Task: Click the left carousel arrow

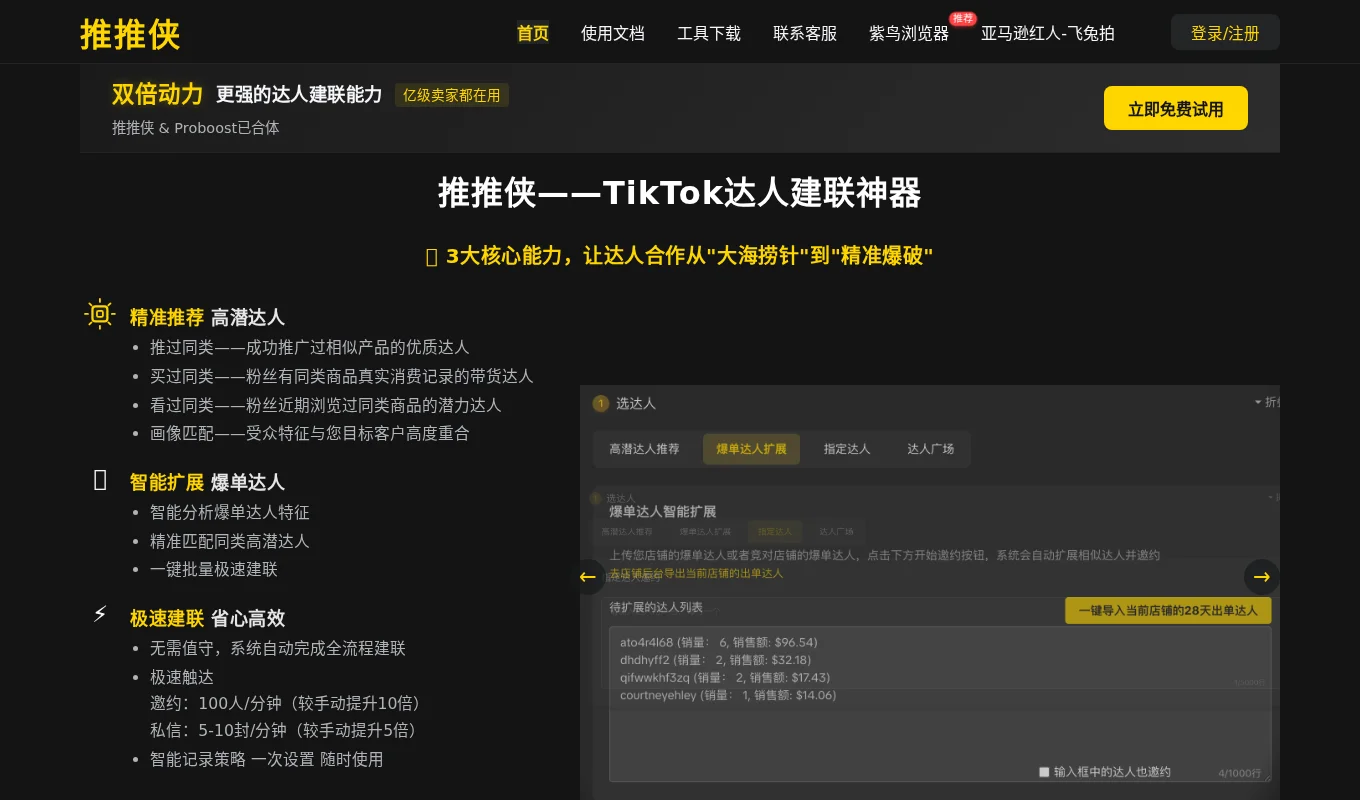Action: pyautogui.click(x=588, y=577)
